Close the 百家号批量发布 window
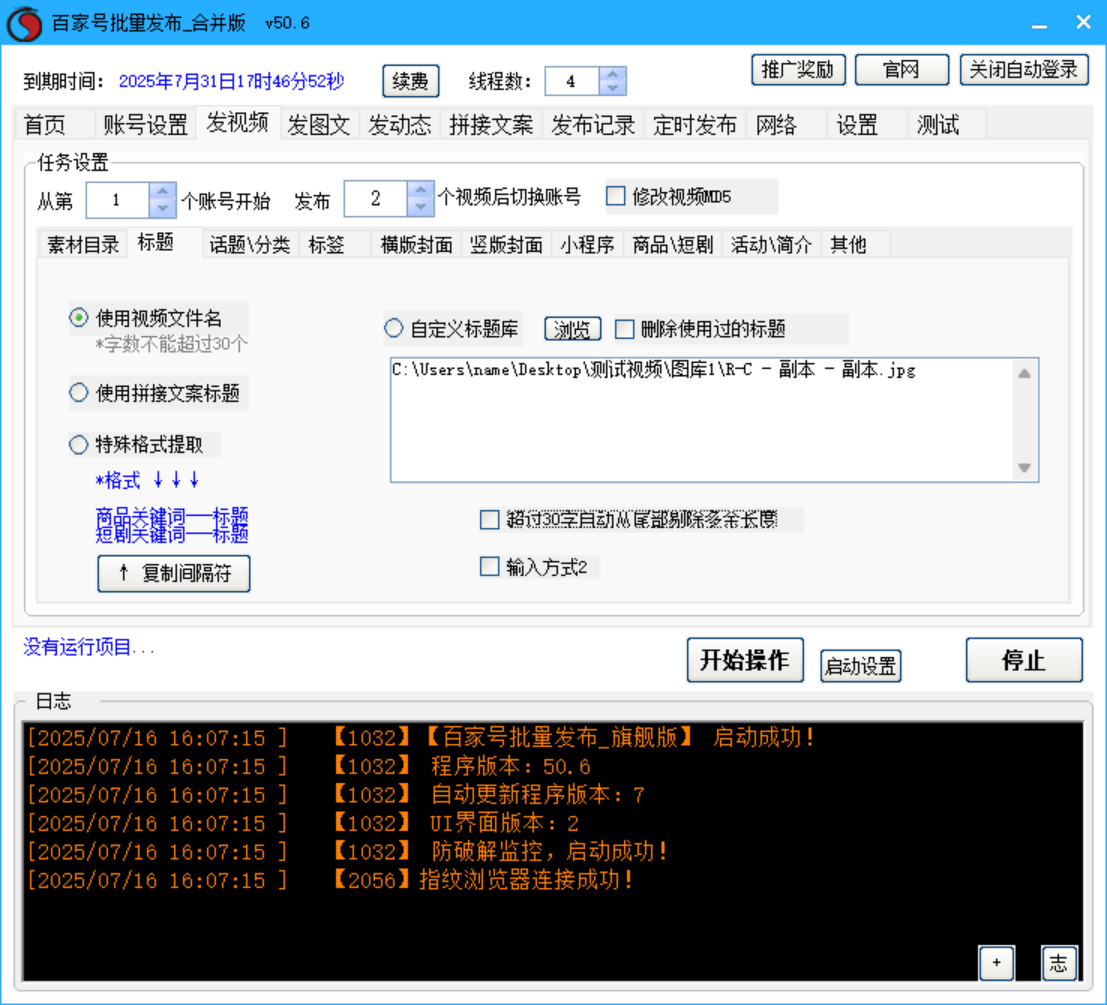 click(1084, 23)
